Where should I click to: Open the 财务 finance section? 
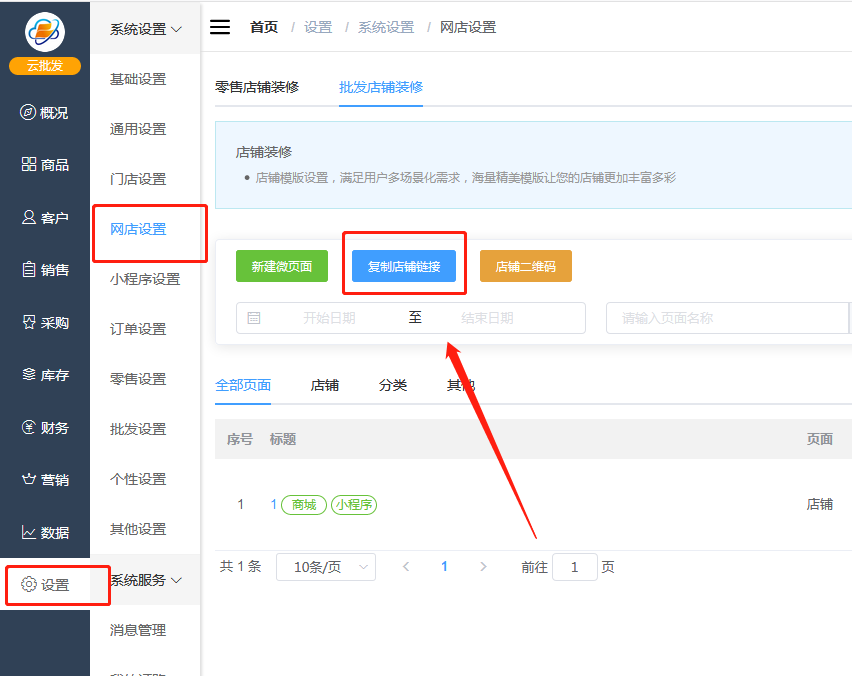tap(44, 427)
